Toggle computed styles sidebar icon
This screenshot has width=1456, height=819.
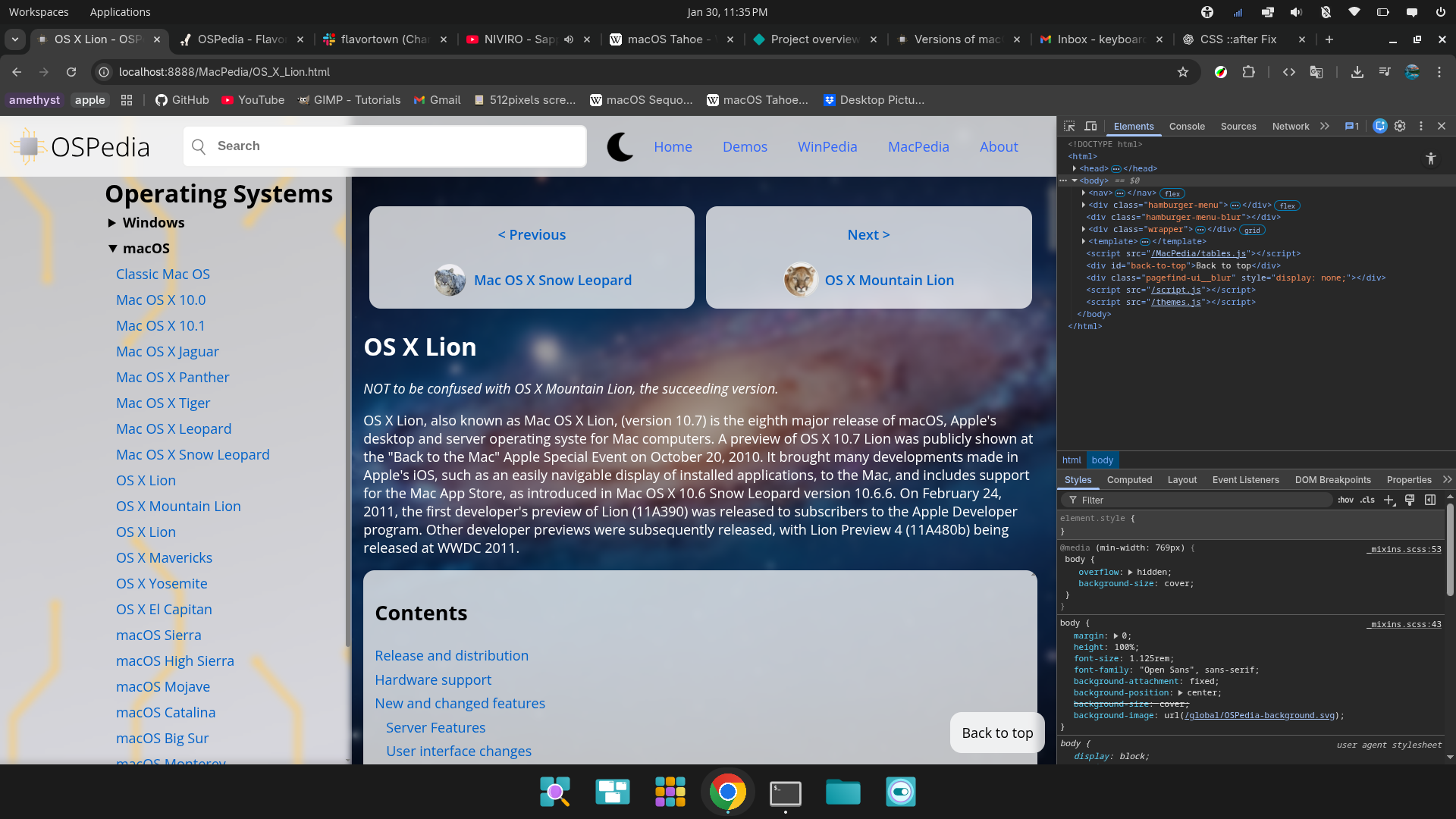click(x=1430, y=500)
